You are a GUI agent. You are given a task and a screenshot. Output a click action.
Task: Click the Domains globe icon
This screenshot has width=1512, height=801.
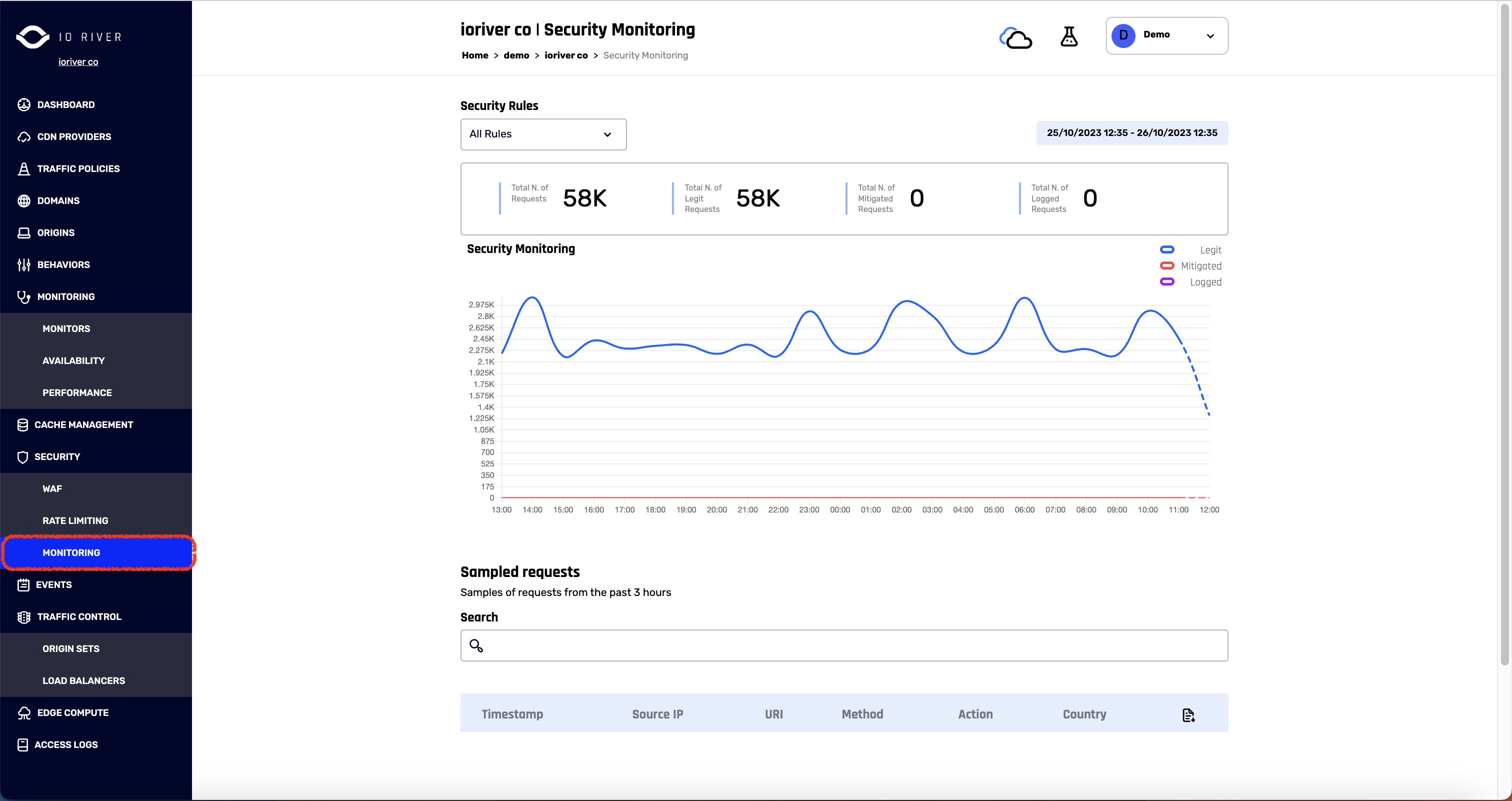(x=23, y=200)
